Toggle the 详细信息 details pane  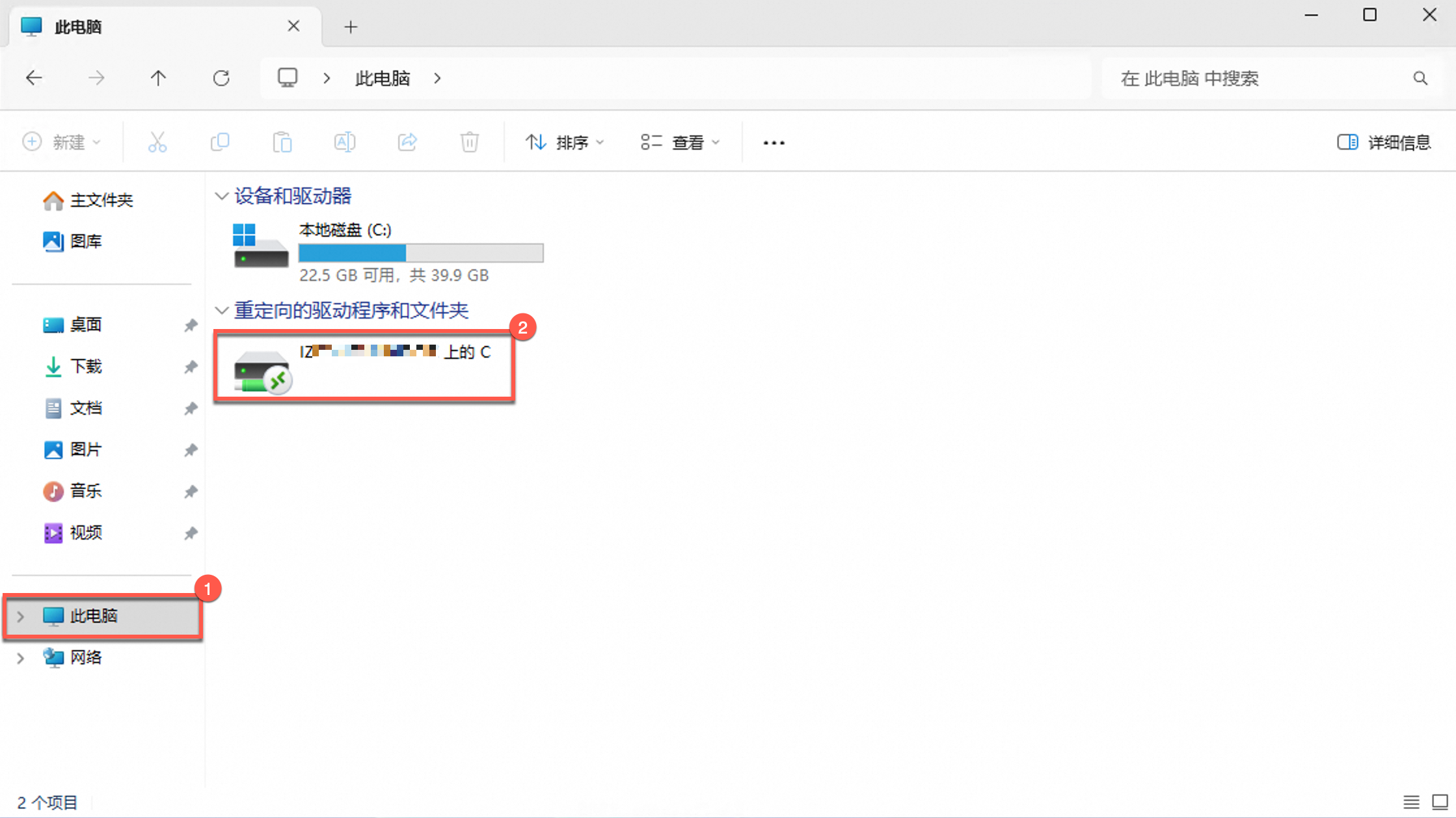(x=1384, y=142)
